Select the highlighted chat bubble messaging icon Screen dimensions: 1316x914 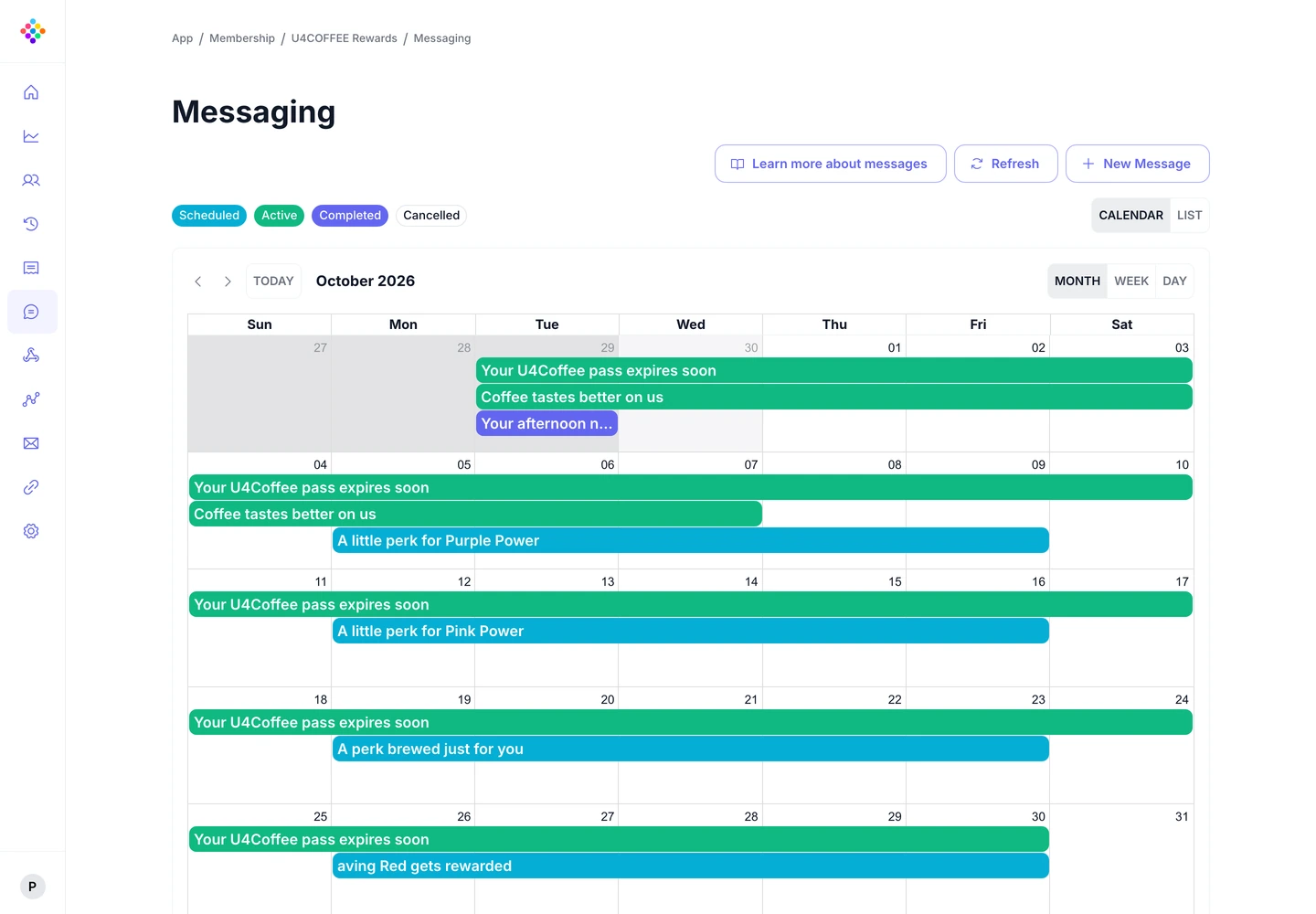click(x=32, y=312)
